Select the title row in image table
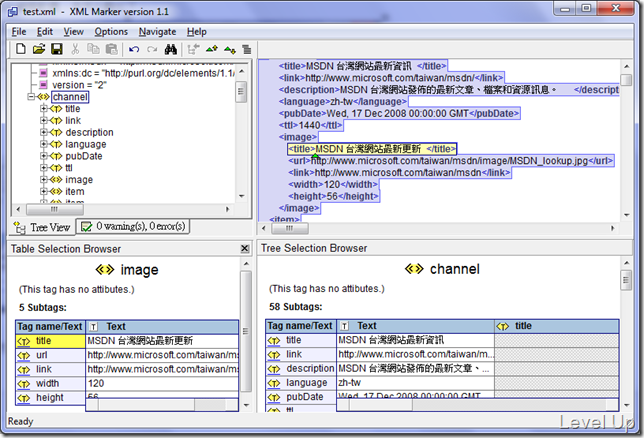This screenshot has height=438, width=644. tap(127, 341)
